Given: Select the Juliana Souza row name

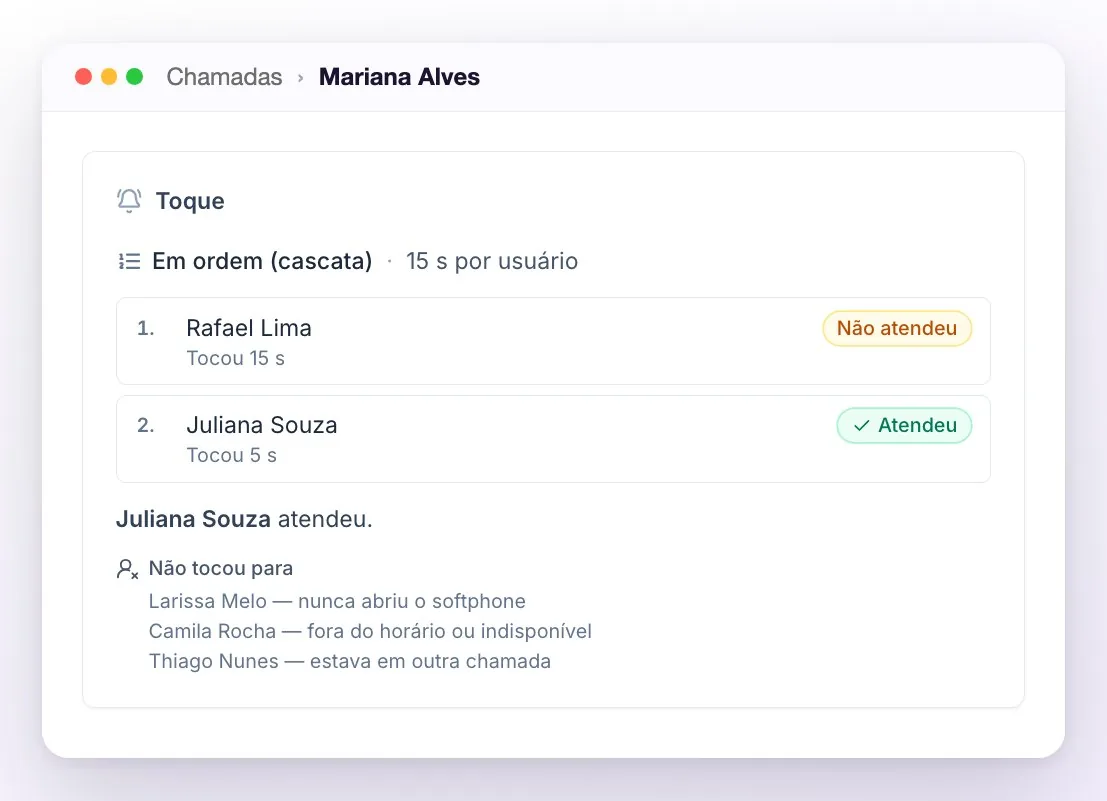Looking at the screenshot, I should click(262, 425).
